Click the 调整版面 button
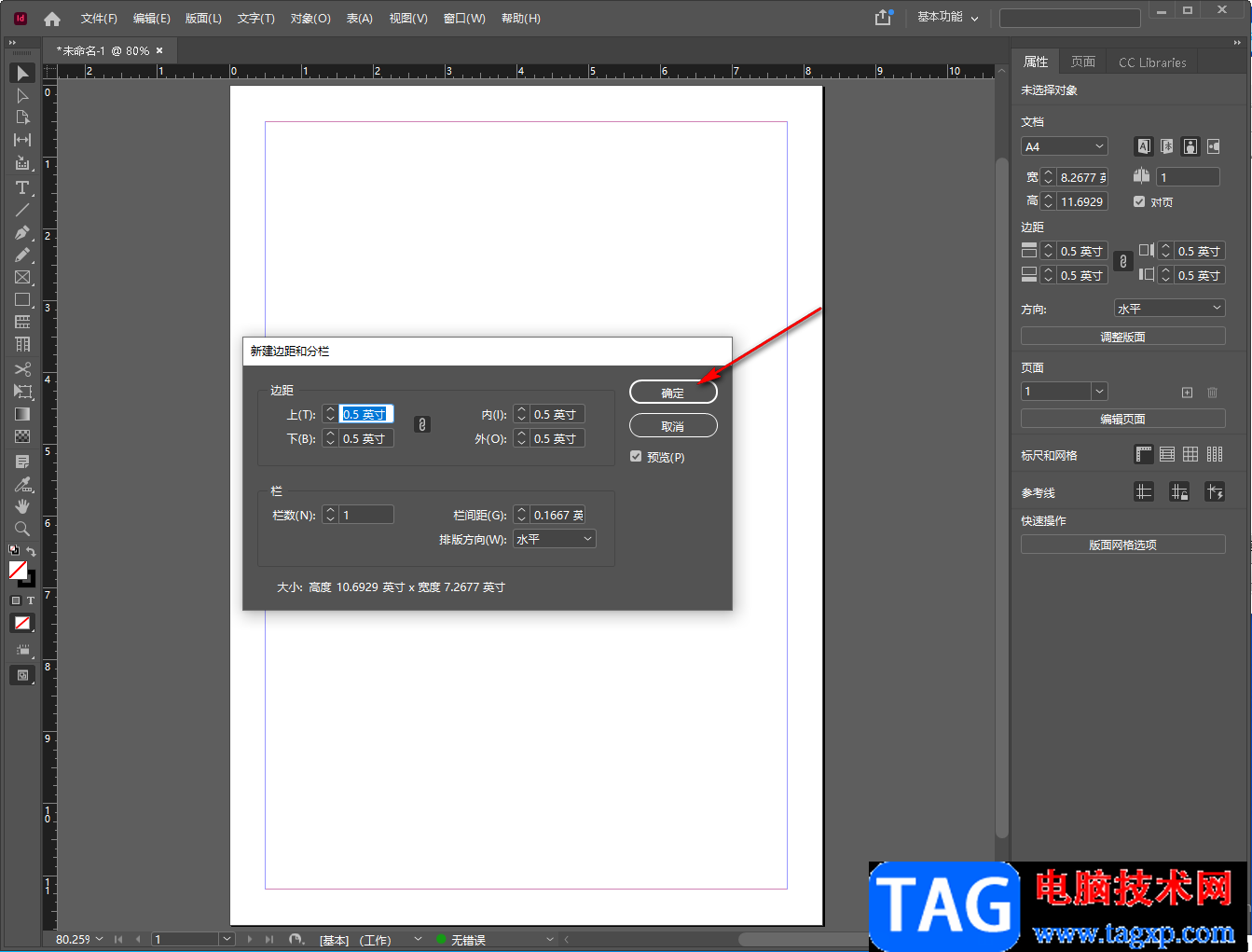1252x952 pixels. point(1123,337)
